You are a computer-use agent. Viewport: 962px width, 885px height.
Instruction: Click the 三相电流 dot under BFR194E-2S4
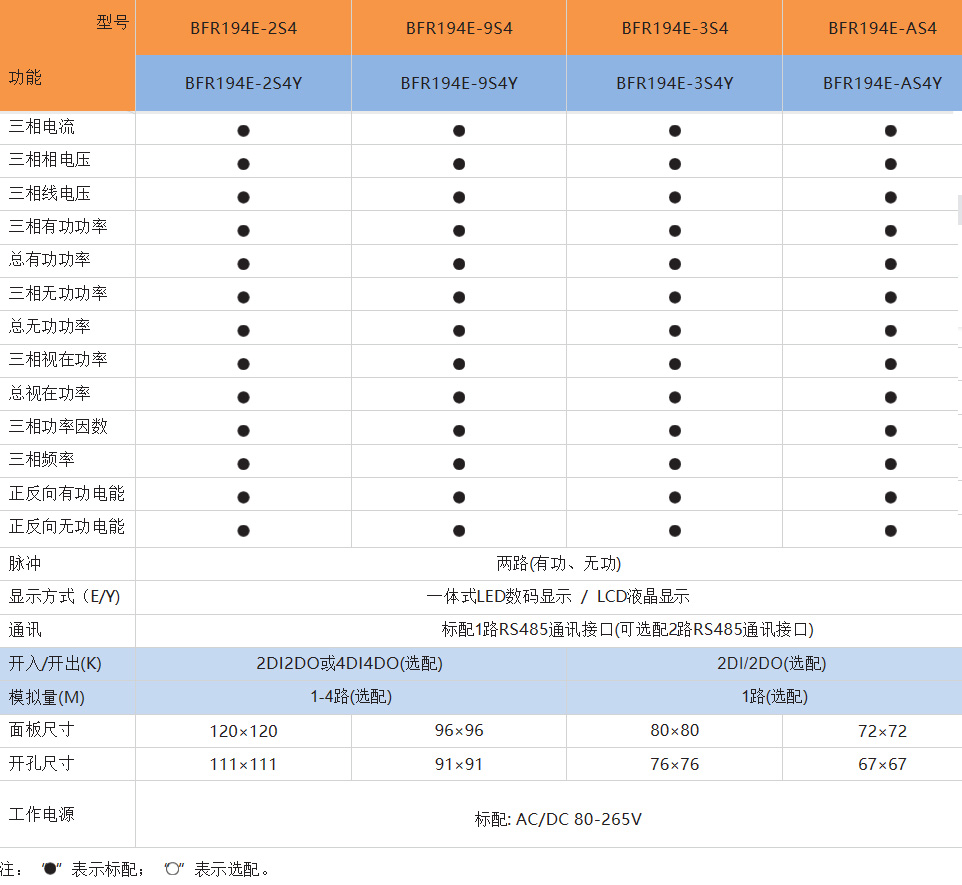coord(243,131)
